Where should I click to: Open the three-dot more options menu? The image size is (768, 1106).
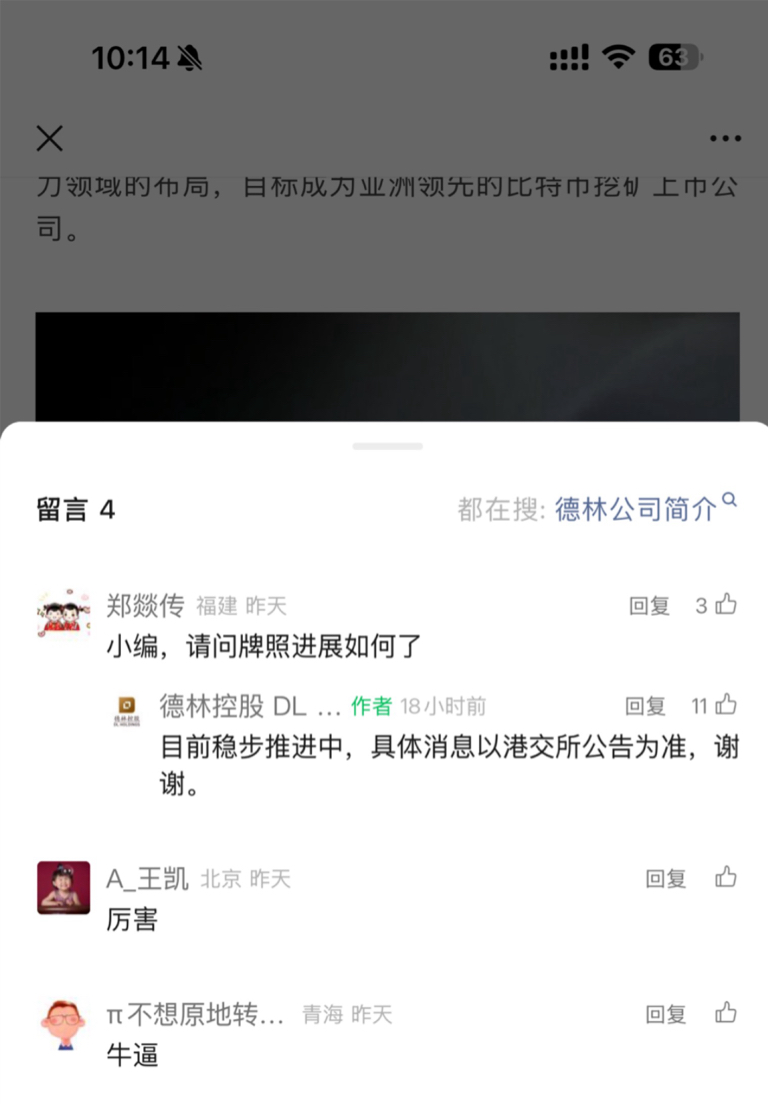click(725, 138)
